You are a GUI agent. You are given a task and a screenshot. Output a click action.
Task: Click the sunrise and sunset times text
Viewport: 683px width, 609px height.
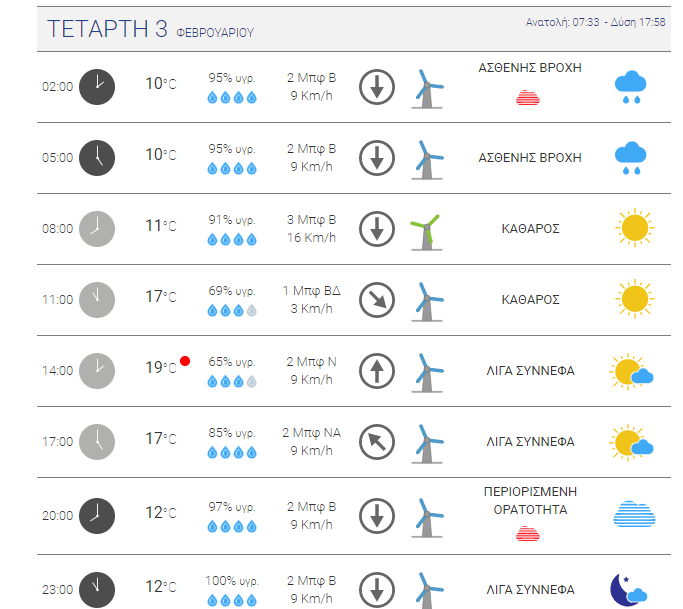click(x=595, y=22)
